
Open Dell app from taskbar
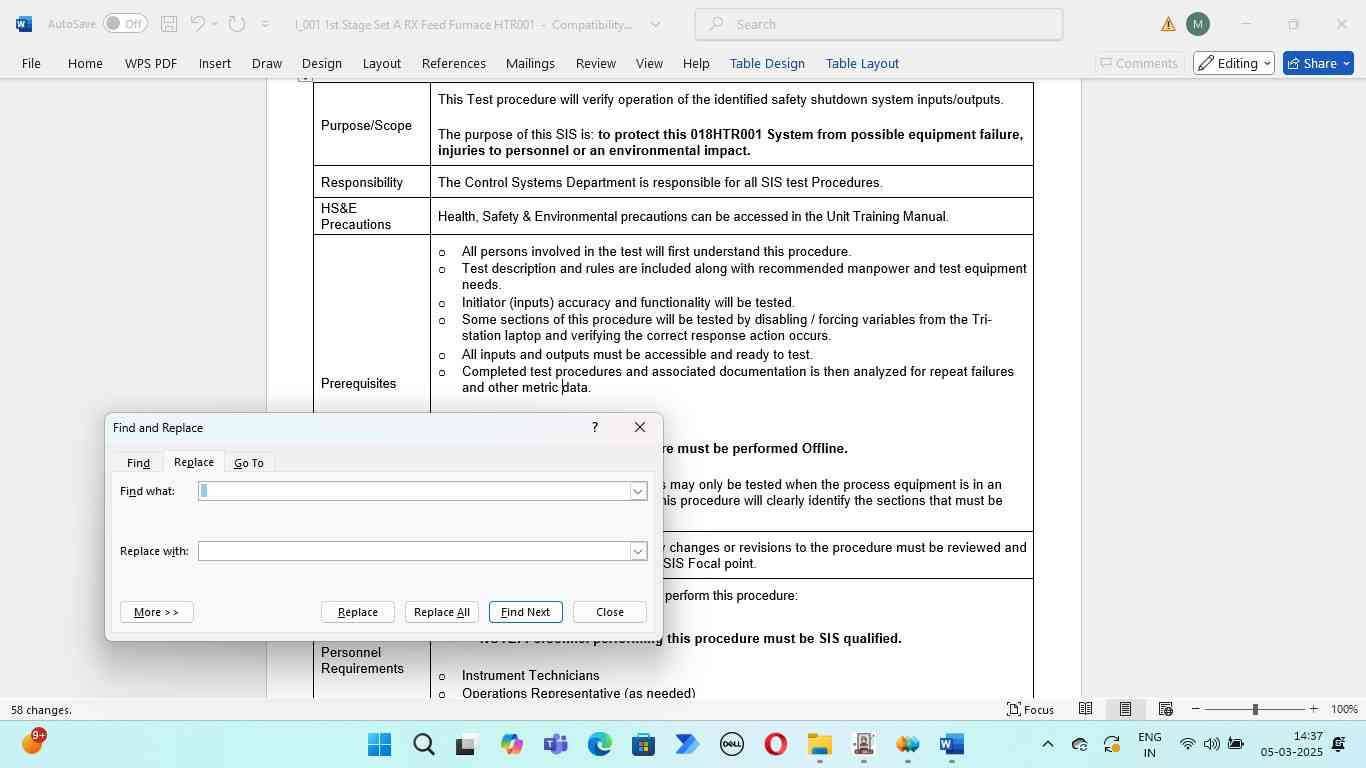[x=731, y=745]
